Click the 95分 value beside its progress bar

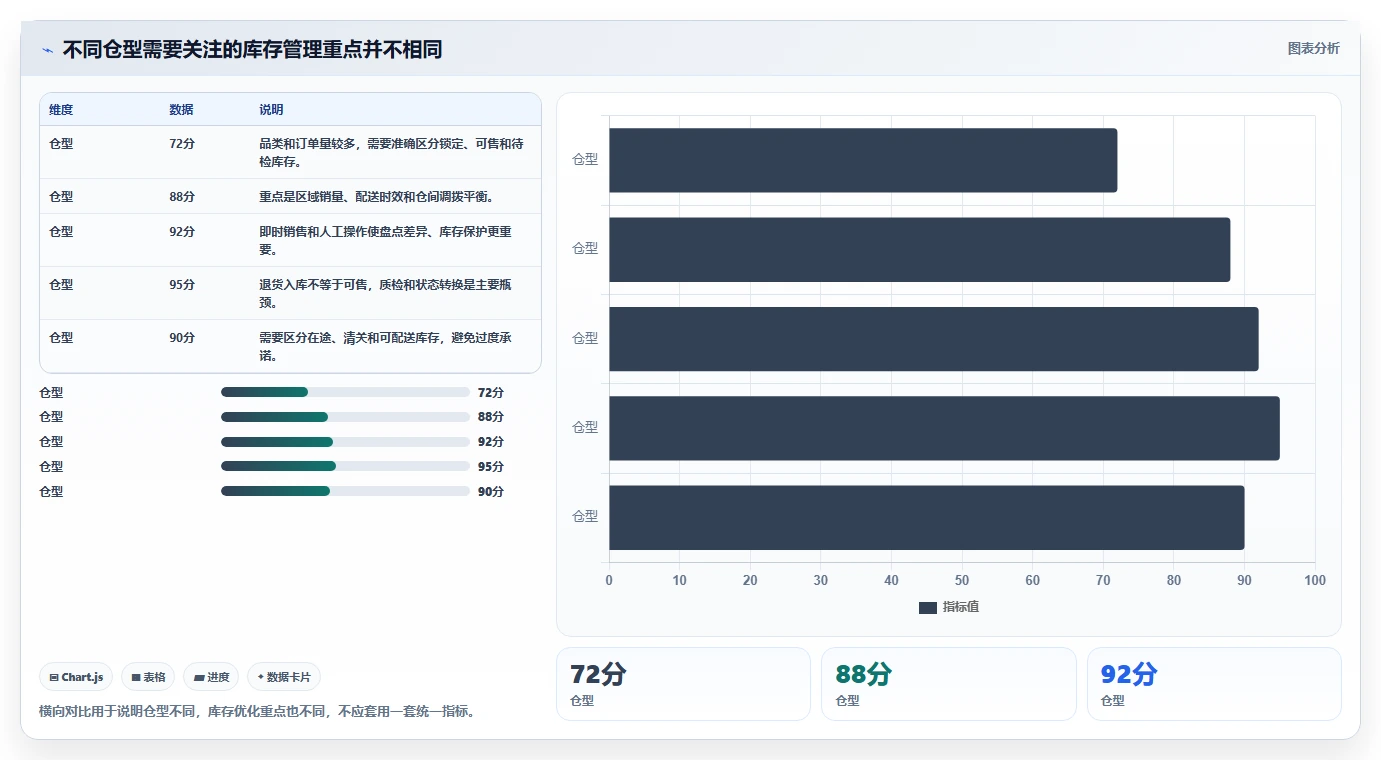(x=491, y=467)
